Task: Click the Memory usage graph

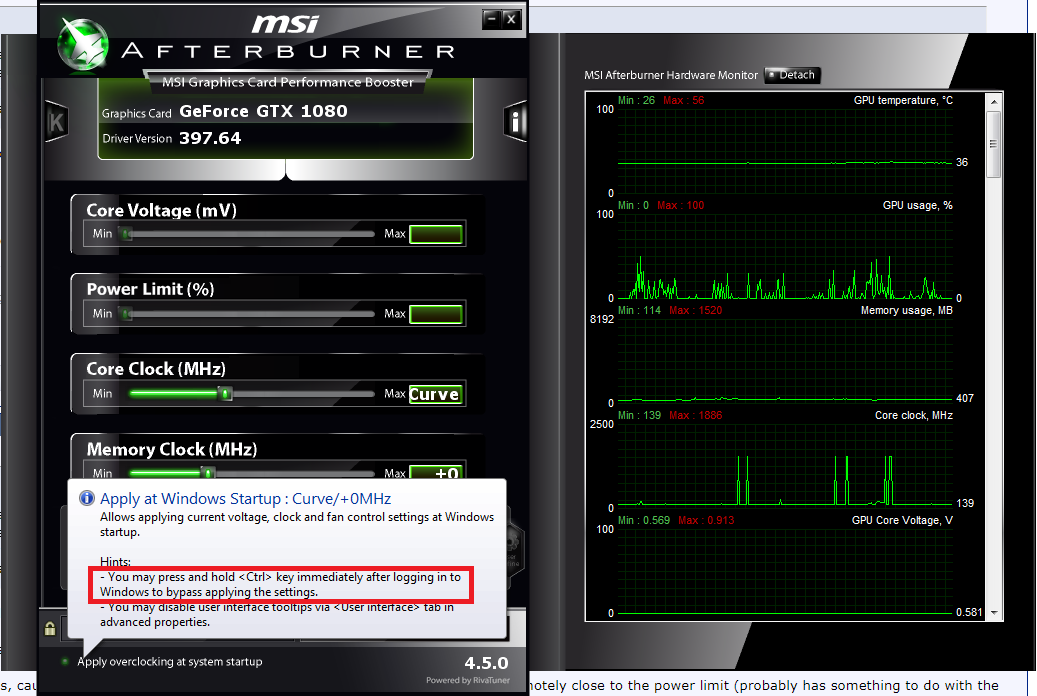Action: 785,361
